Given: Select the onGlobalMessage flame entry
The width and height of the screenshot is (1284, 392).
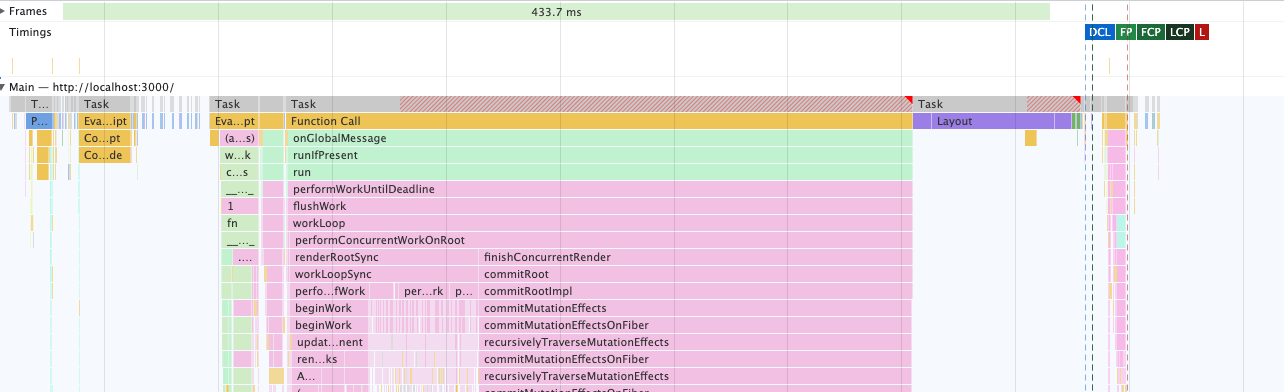Looking at the screenshot, I should [599, 138].
